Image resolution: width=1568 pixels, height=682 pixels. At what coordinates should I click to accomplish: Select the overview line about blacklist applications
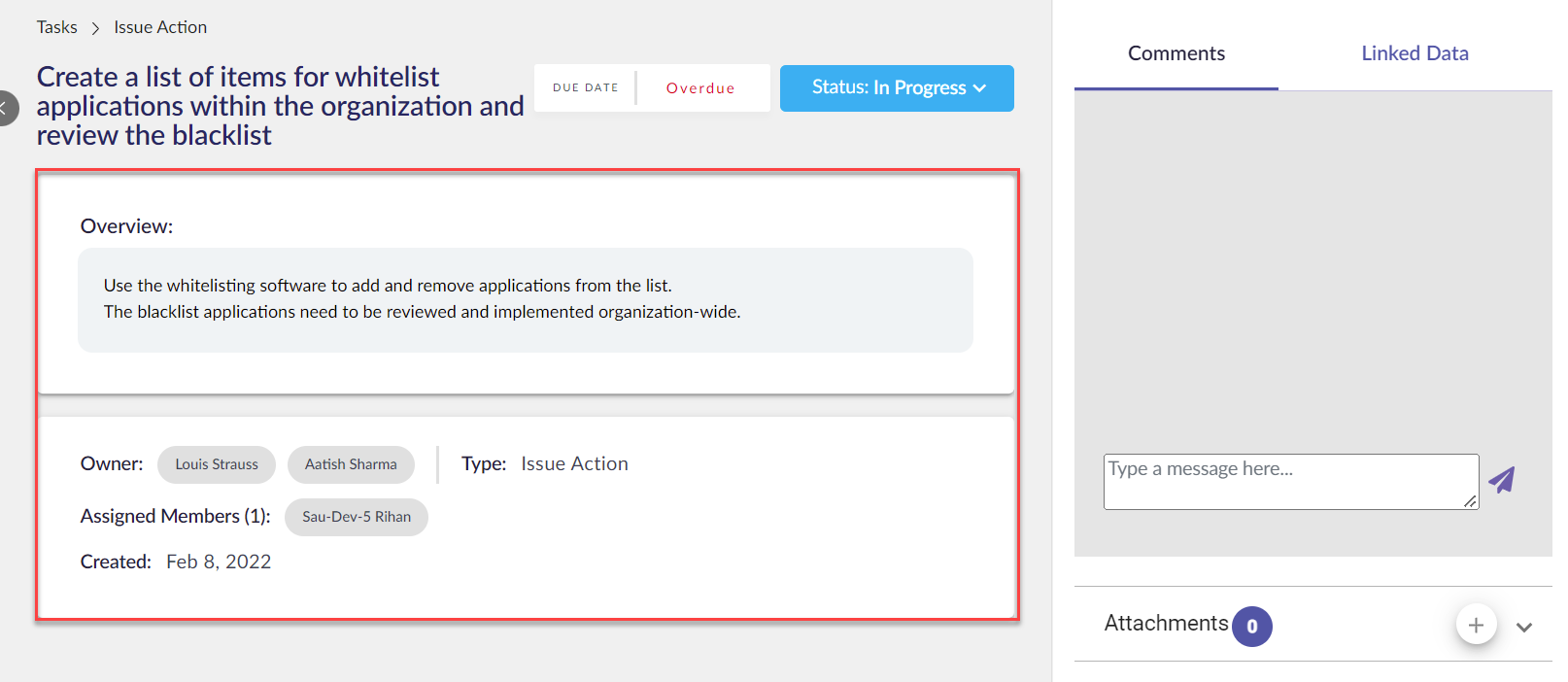pos(423,312)
